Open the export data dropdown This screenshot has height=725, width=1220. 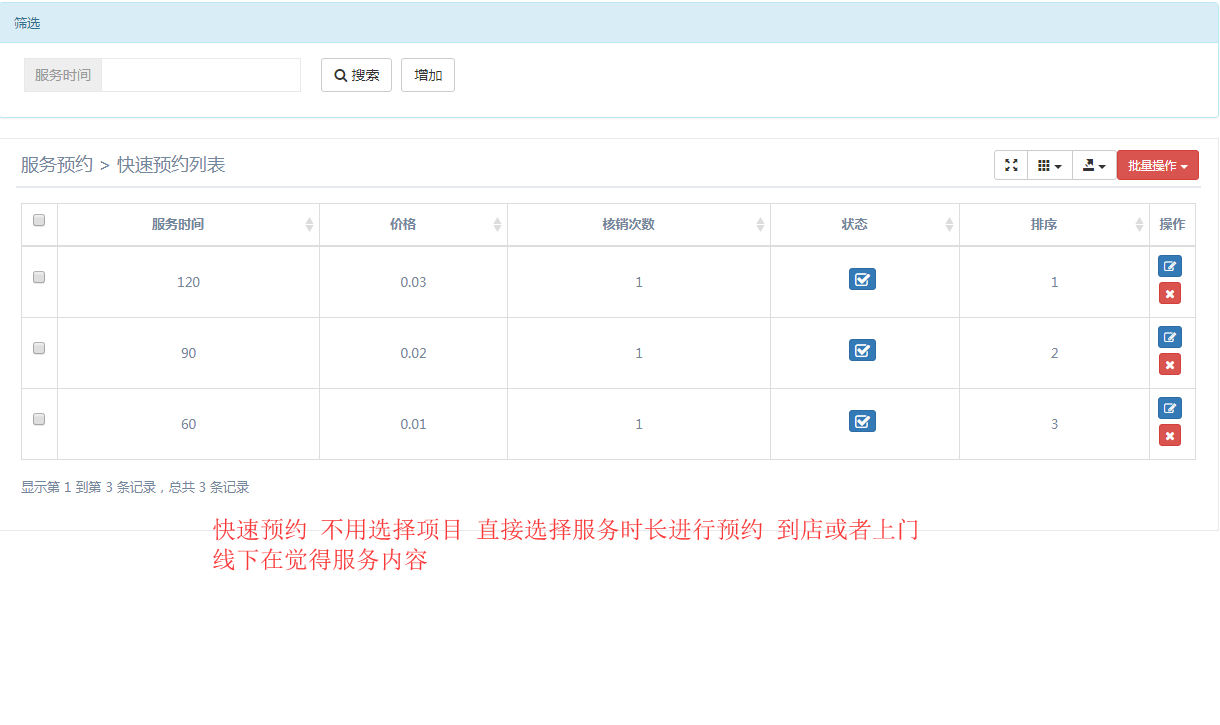pos(1094,165)
